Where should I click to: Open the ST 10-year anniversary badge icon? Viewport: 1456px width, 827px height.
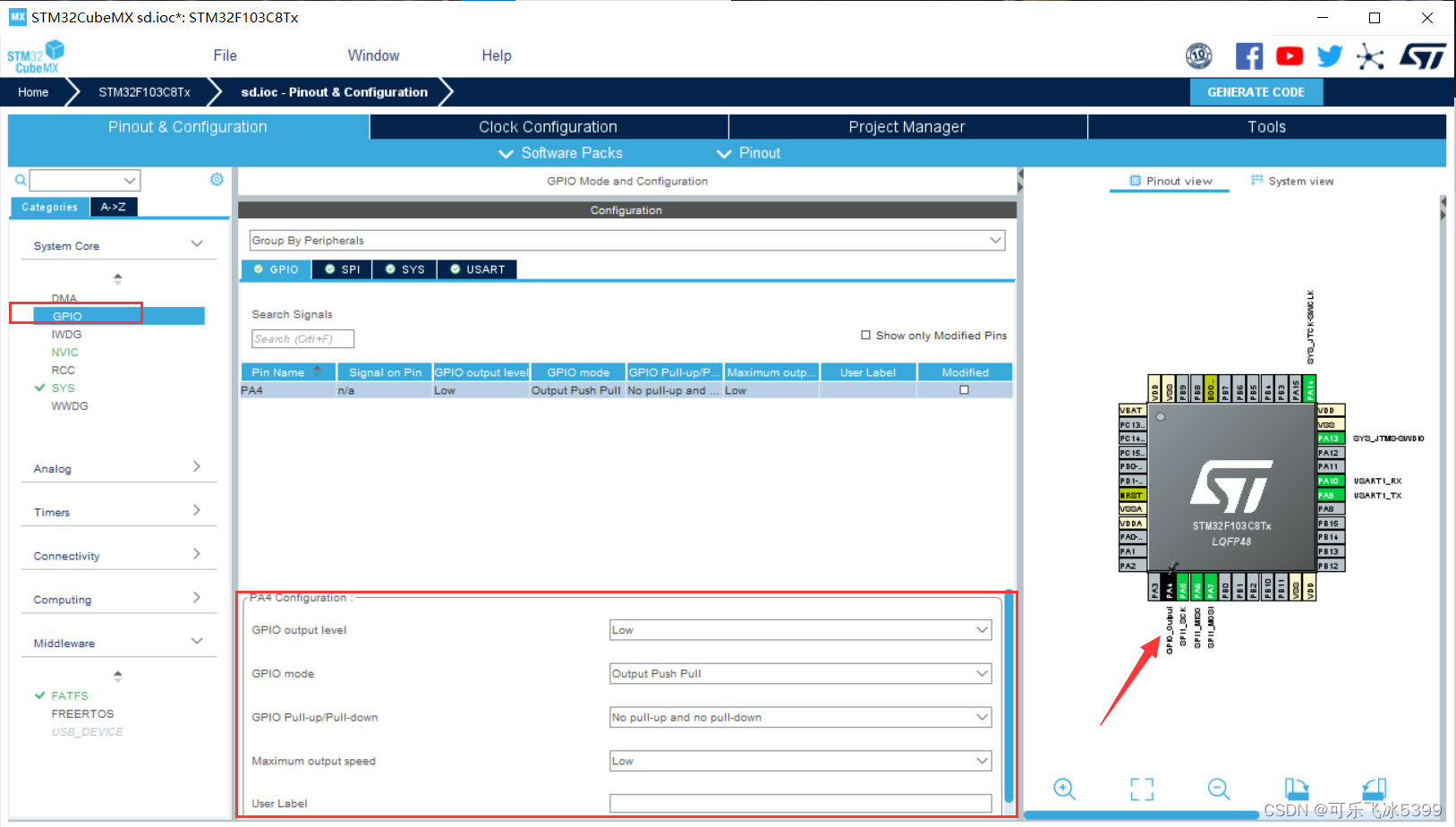[x=1199, y=56]
